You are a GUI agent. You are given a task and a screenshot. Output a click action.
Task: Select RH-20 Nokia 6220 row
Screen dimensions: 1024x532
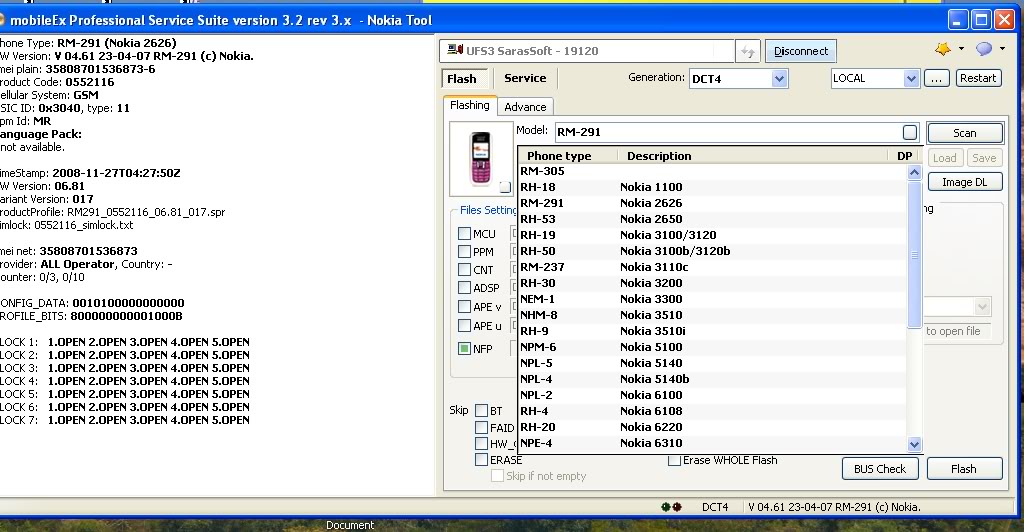point(712,427)
